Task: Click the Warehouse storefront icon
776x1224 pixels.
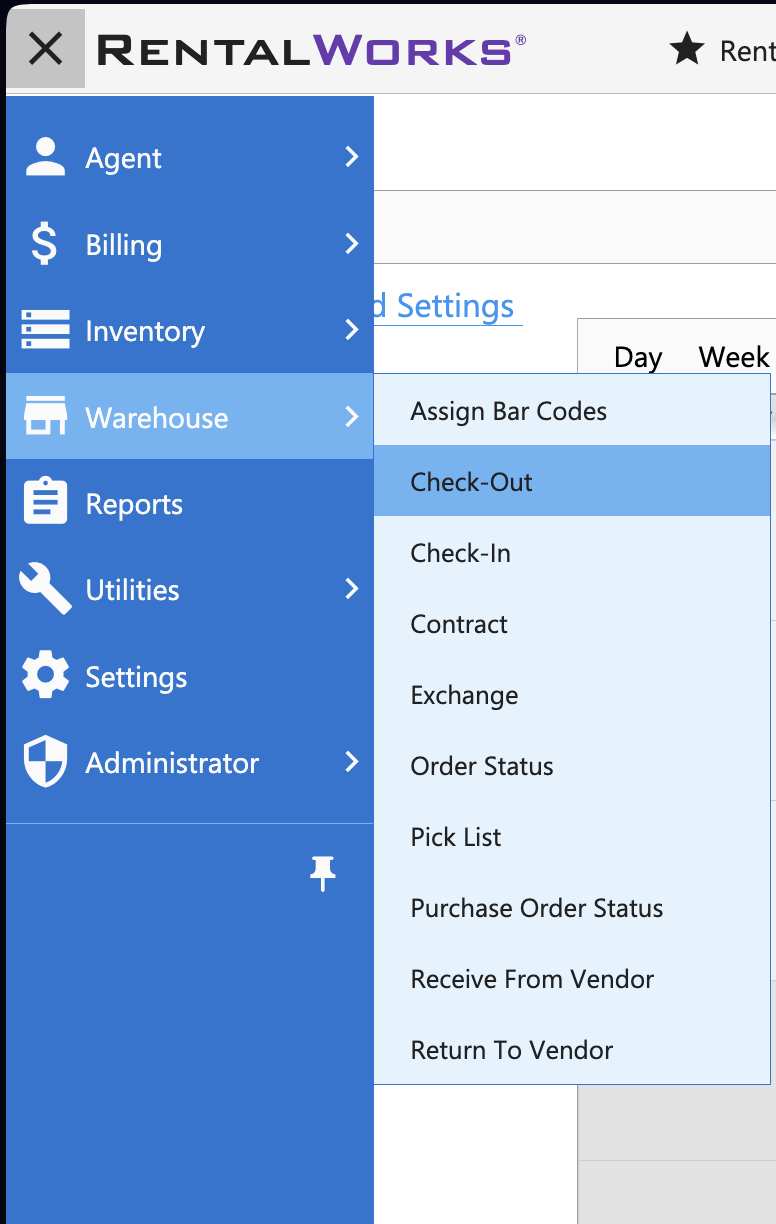Action: [45, 416]
